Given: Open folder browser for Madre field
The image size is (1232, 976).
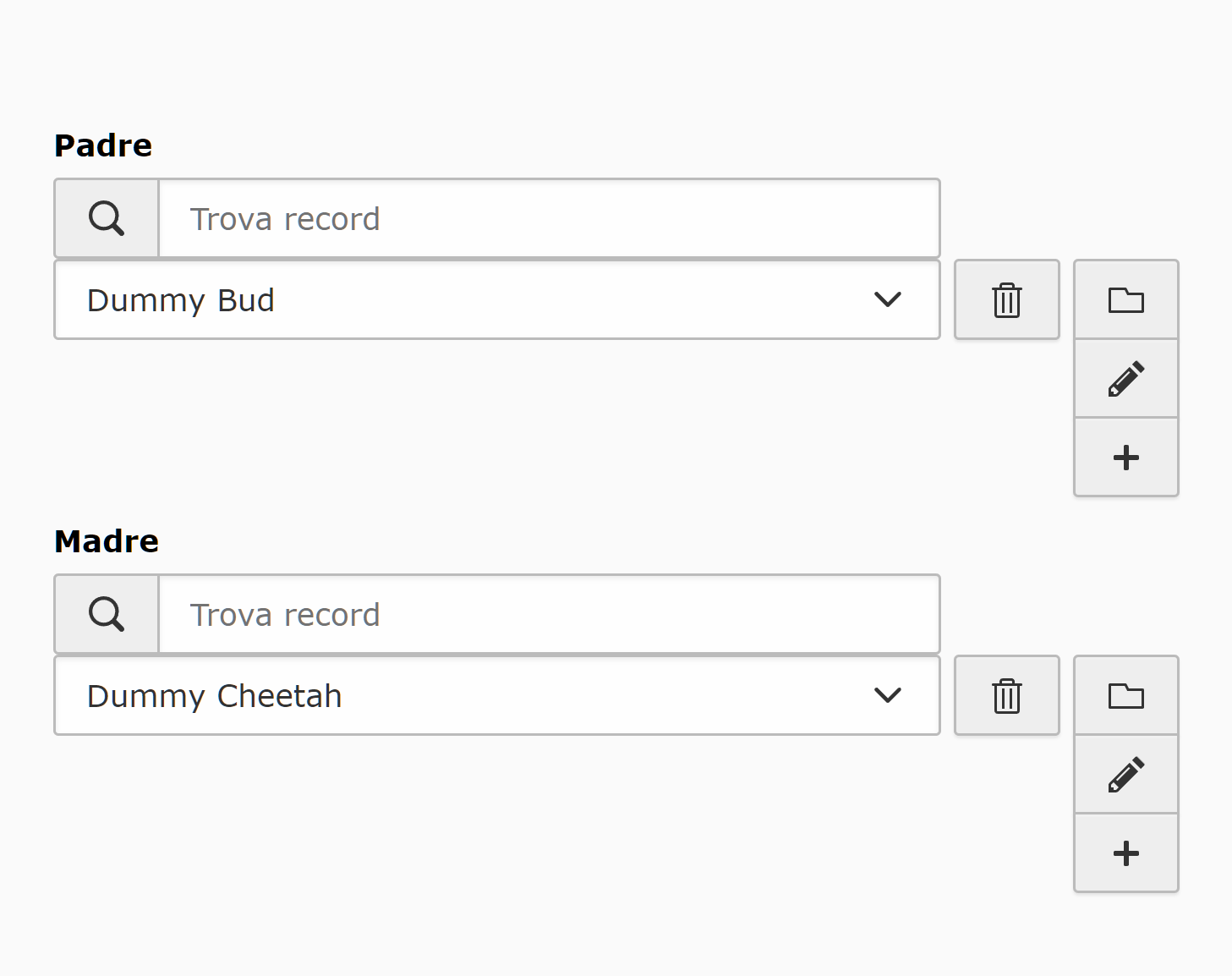Looking at the screenshot, I should click(x=1126, y=695).
